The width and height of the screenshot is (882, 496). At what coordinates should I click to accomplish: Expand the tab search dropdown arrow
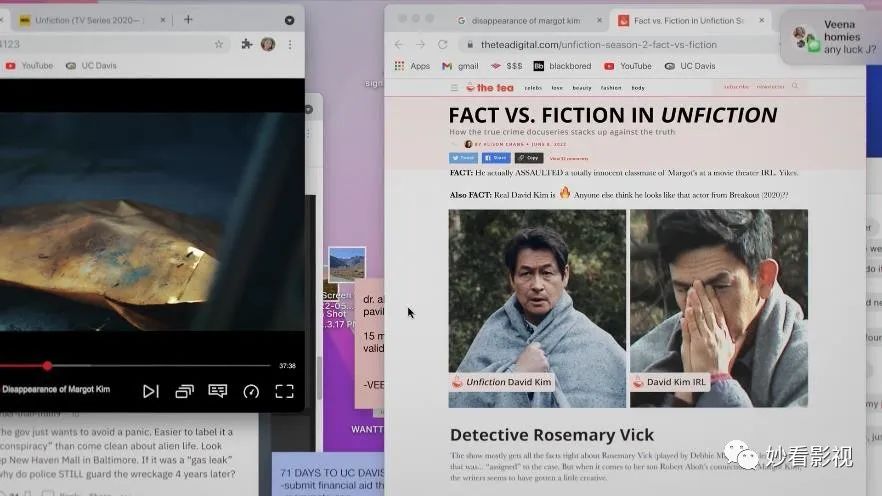point(289,20)
